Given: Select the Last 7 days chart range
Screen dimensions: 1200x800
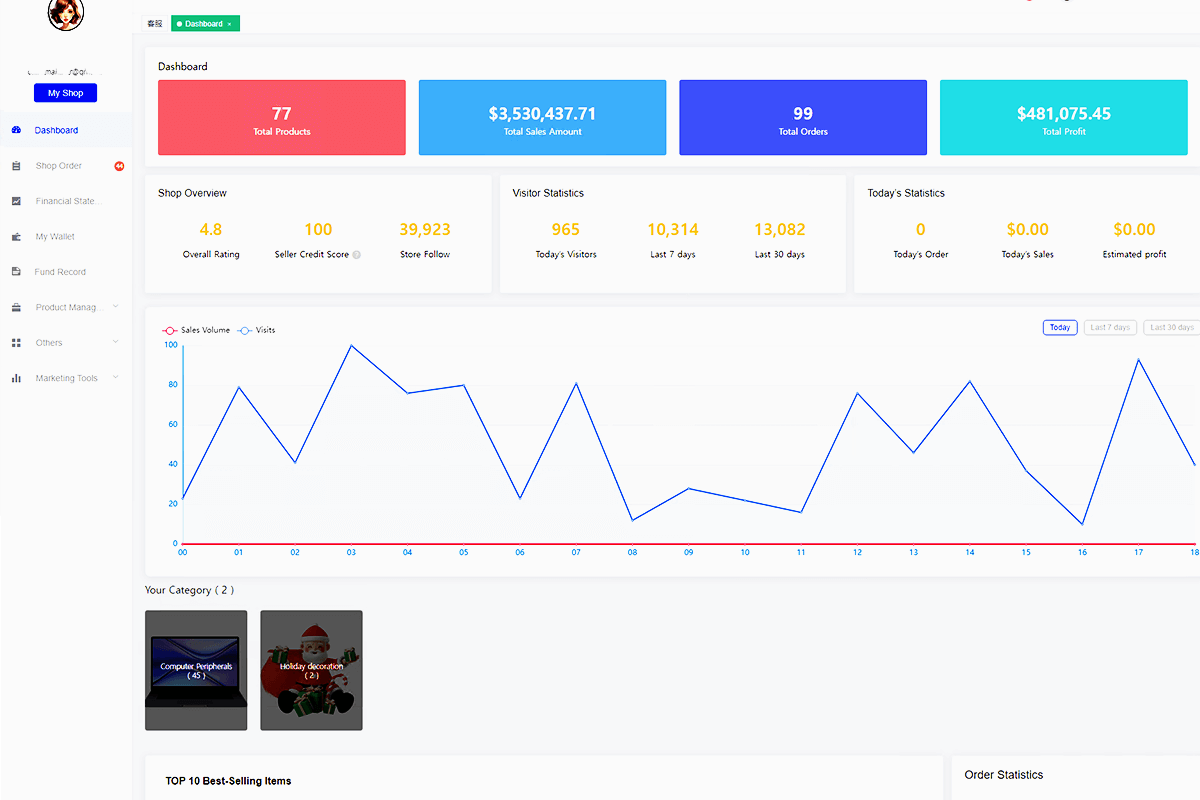Looking at the screenshot, I should tap(1110, 327).
